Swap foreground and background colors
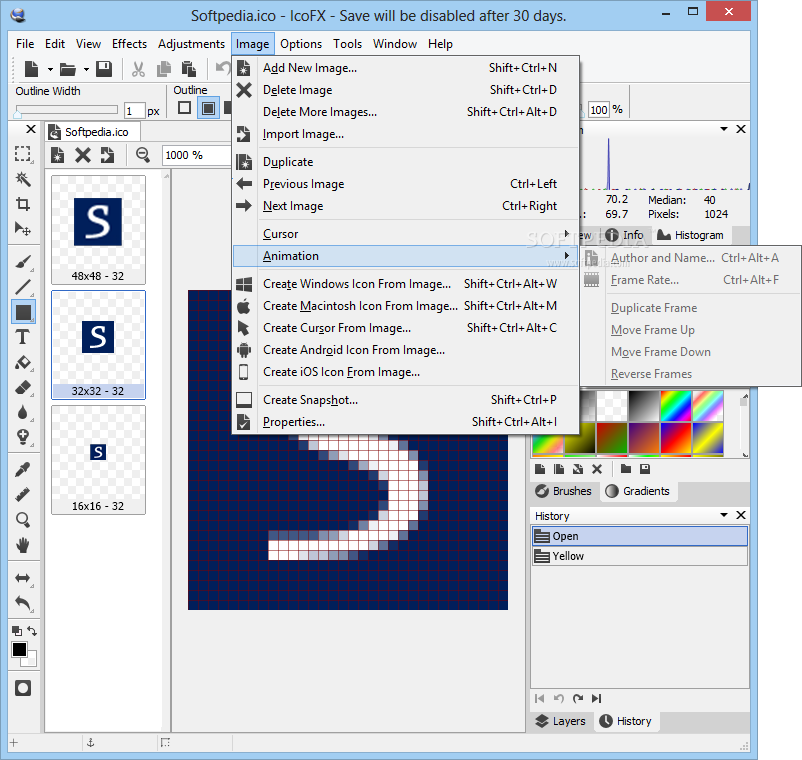The image size is (802, 760). [x=32, y=631]
